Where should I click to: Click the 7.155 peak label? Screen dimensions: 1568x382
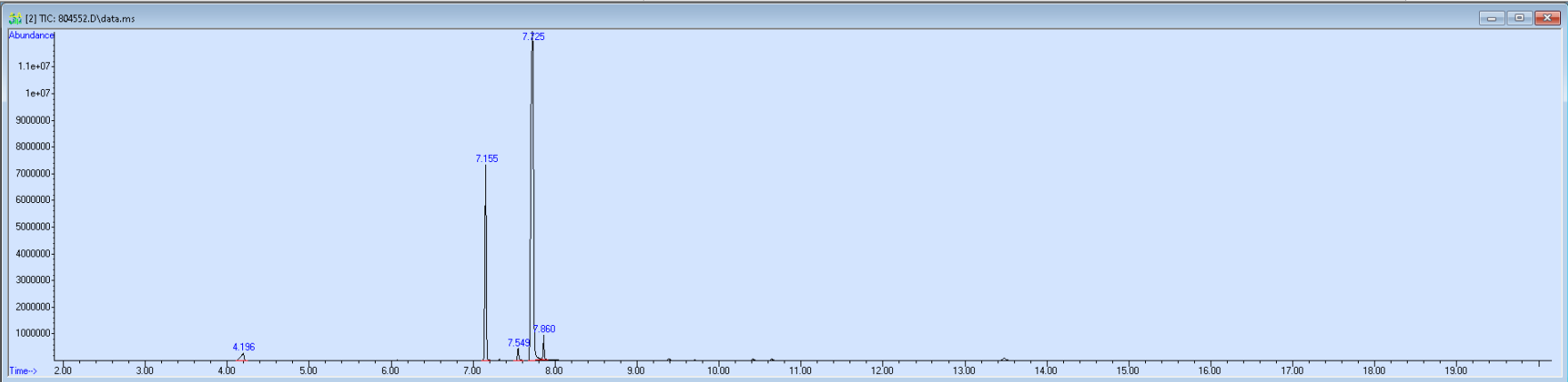(487, 158)
